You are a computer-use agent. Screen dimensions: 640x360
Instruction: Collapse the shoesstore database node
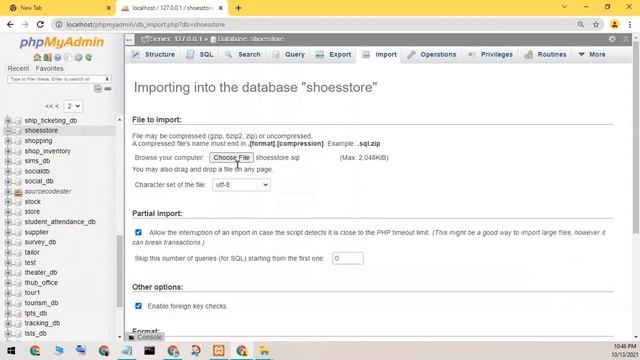[x=8, y=131]
